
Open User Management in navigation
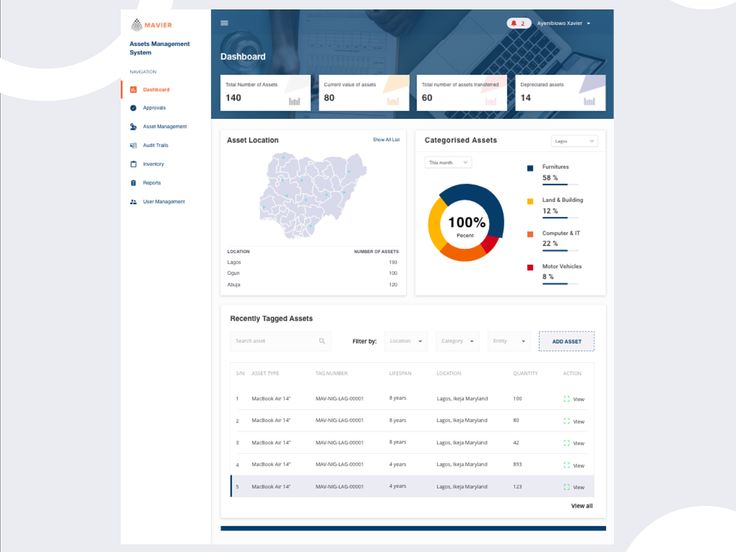[164, 202]
